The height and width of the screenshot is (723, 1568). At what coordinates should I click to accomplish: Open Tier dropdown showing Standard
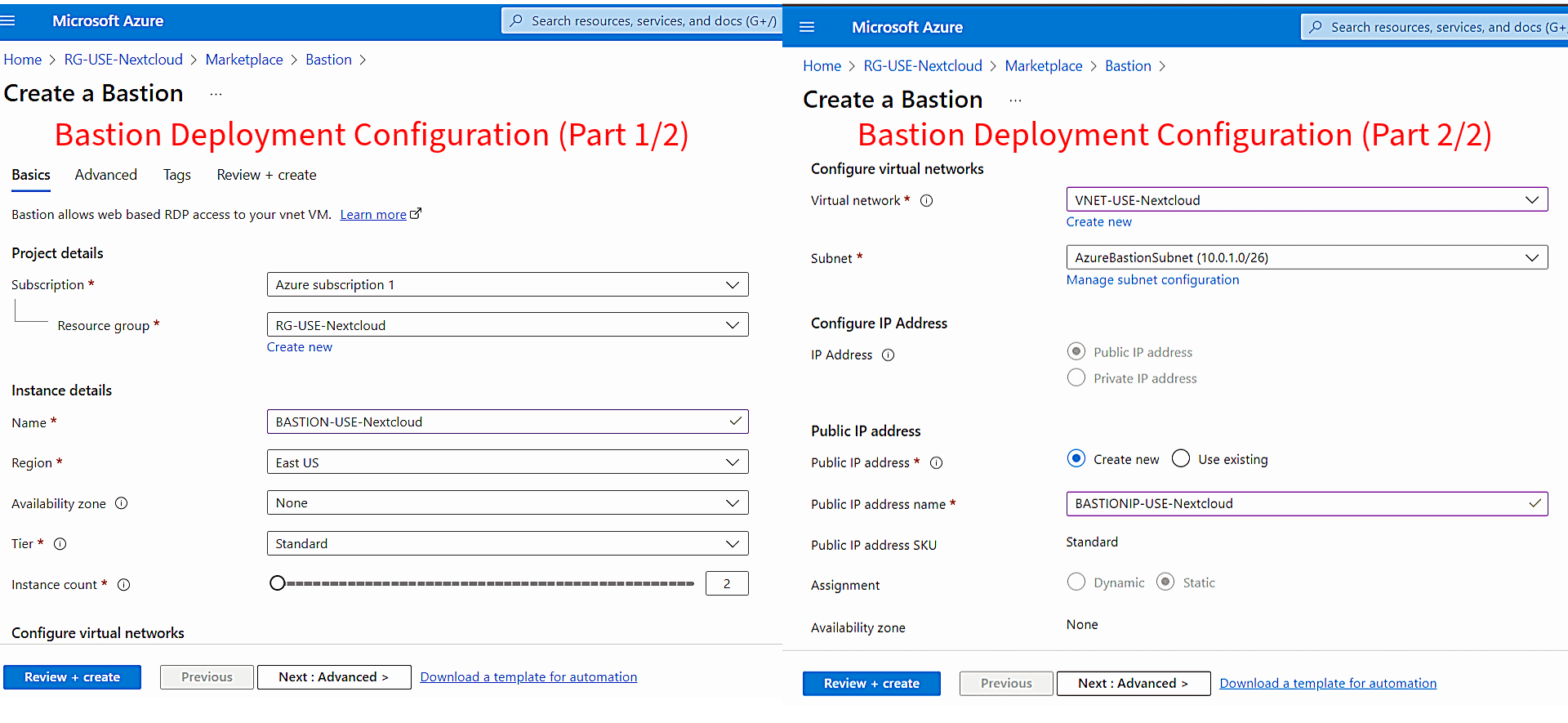[507, 544]
